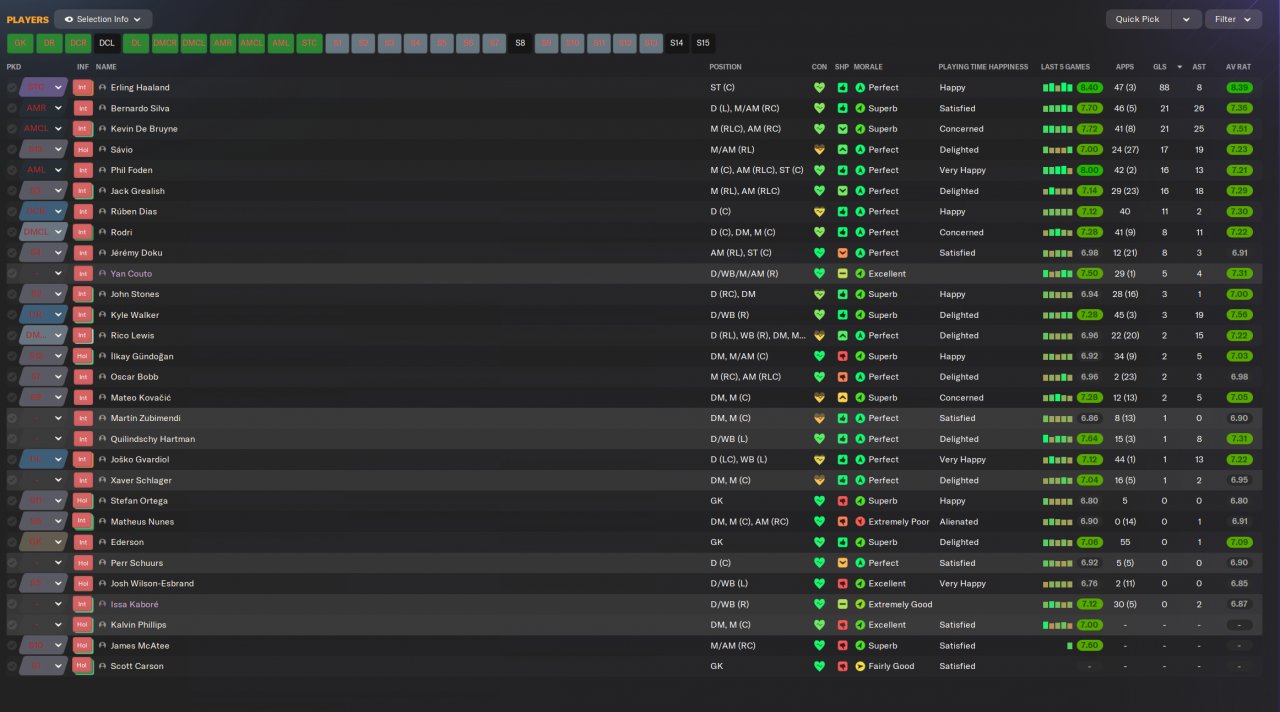This screenshot has width=1280, height=712.
Task: Click Sávio's yellow condition heart icon
Action: [820, 150]
